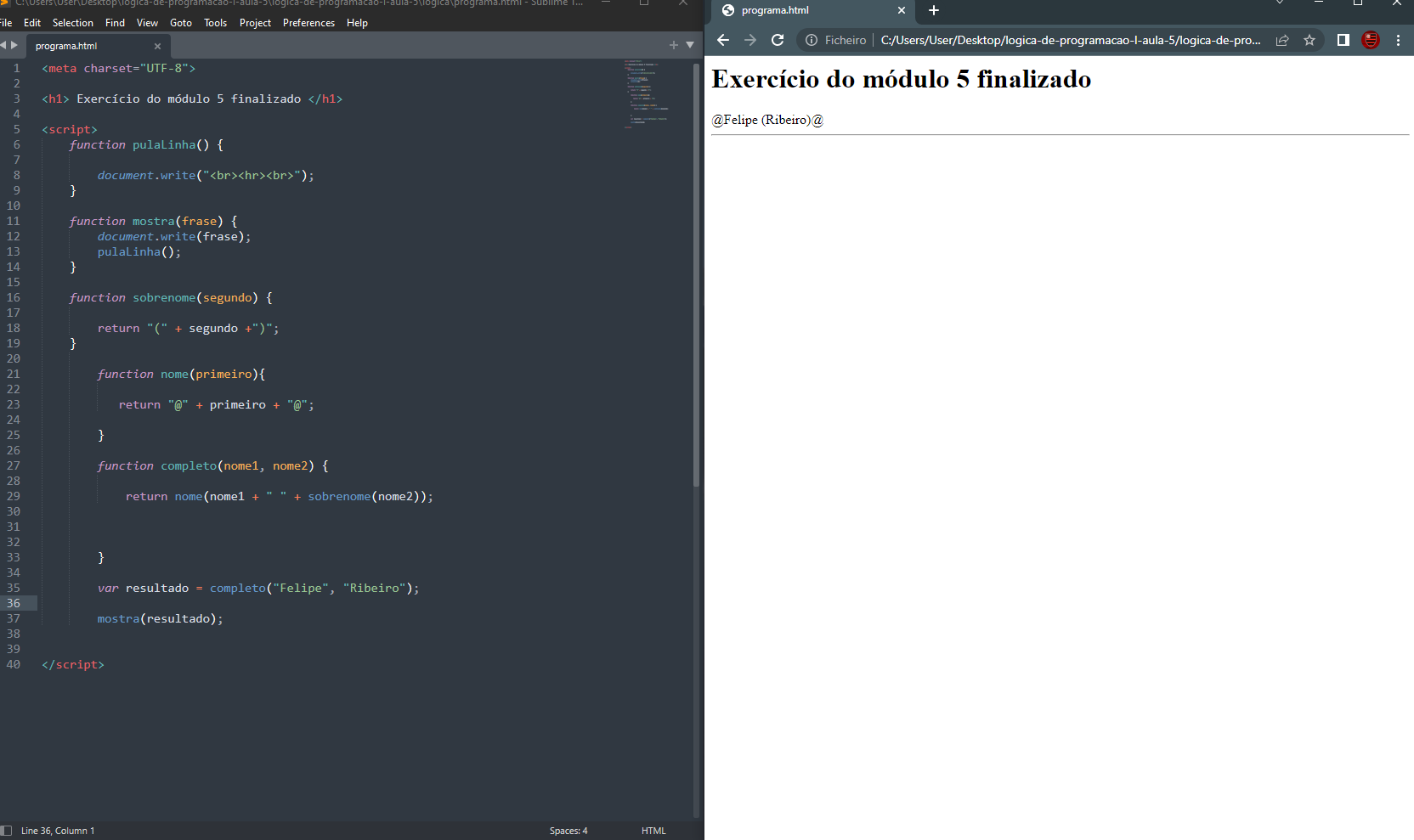Close the programa.html Chrome tab
The width and height of the screenshot is (1414, 840).
click(x=902, y=10)
